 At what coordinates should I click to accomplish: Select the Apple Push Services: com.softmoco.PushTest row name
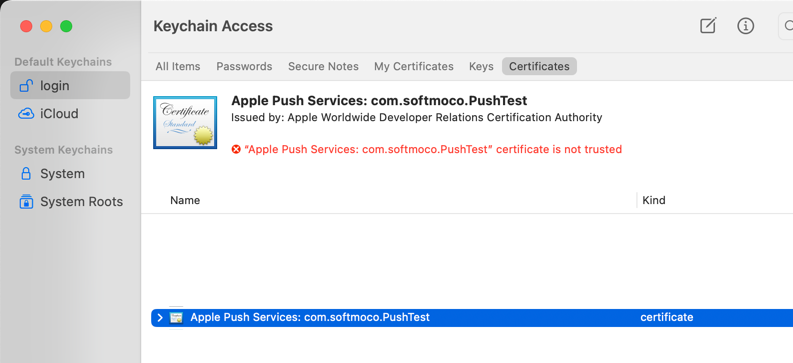(x=310, y=317)
